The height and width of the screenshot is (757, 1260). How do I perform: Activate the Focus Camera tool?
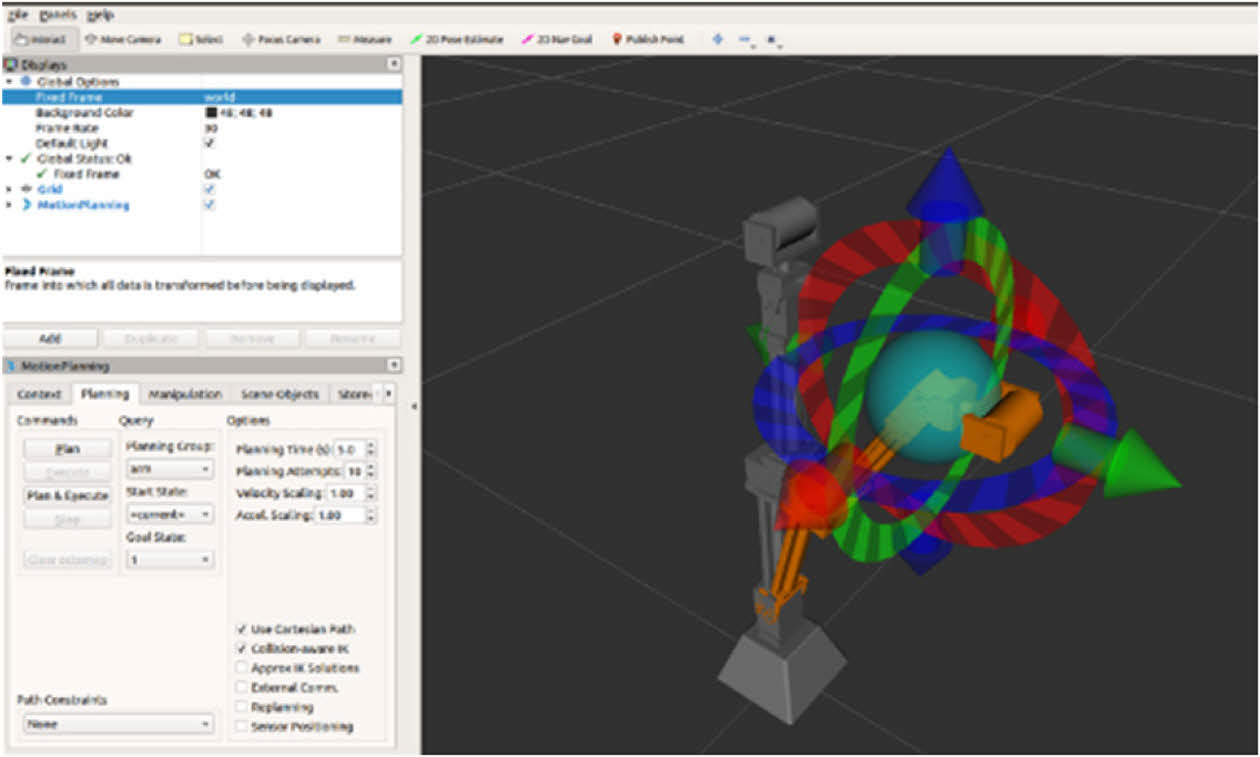281,39
